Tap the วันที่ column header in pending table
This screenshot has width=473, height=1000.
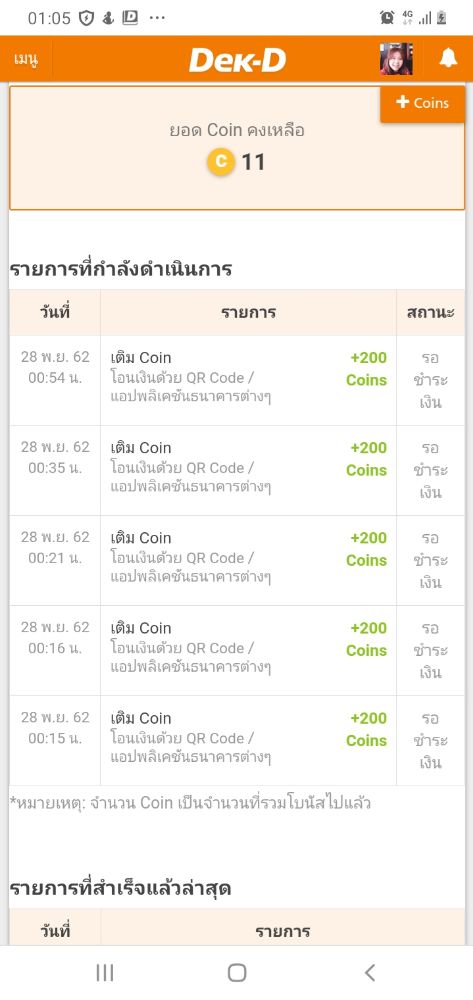click(55, 312)
